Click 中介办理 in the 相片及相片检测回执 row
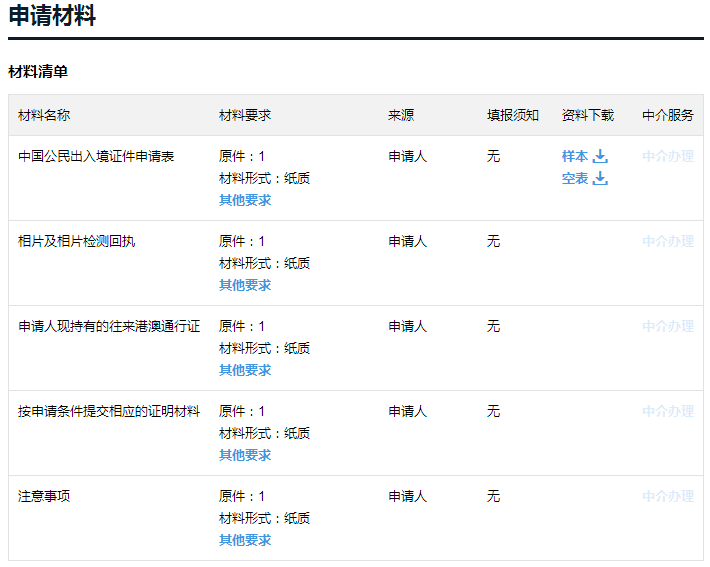The width and height of the screenshot is (710, 567). 667,242
